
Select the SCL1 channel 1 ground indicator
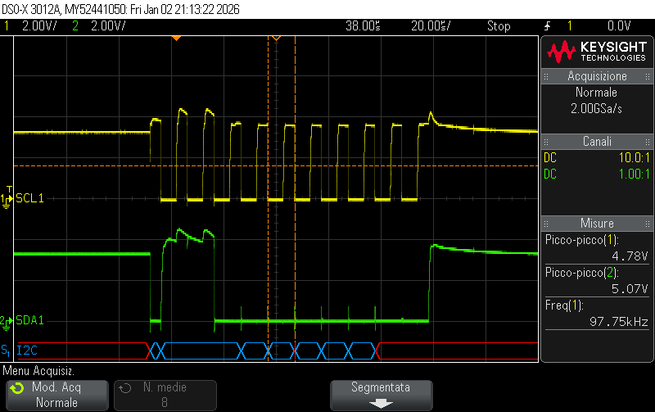(7, 198)
